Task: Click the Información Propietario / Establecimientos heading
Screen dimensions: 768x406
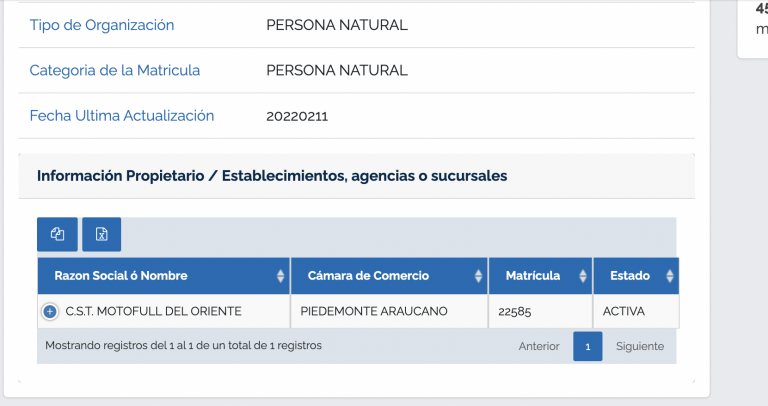Action: point(272,176)
